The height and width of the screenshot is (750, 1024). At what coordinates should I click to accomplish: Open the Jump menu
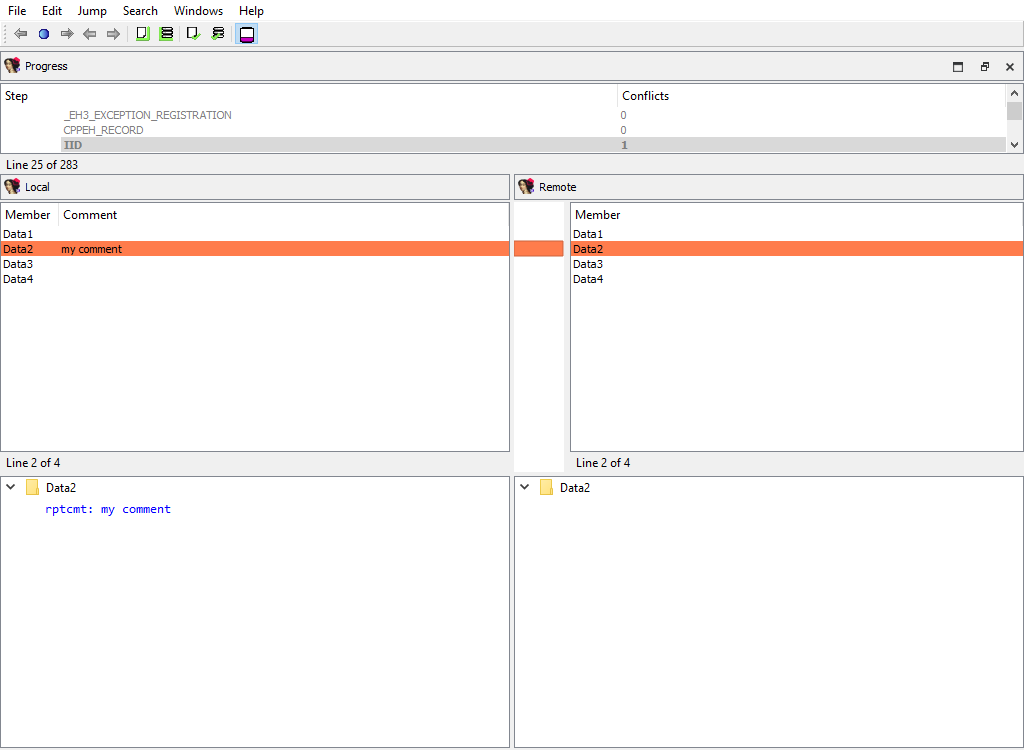click(92, 11)
